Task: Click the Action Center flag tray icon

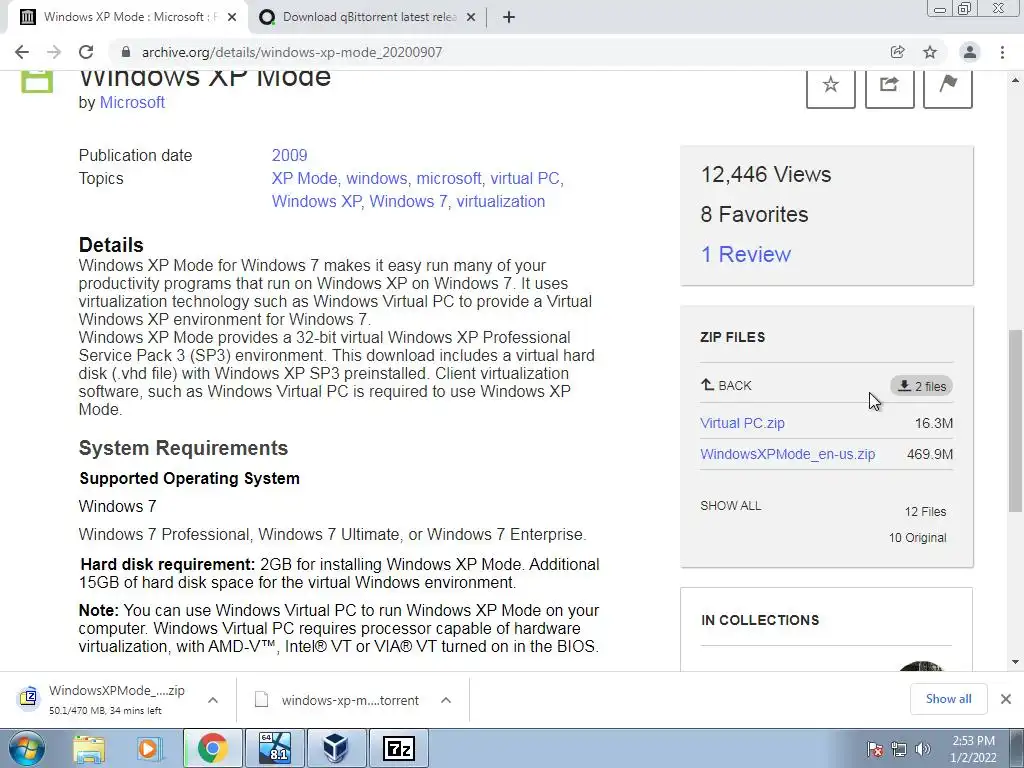Action: click(x=875, y=749)
